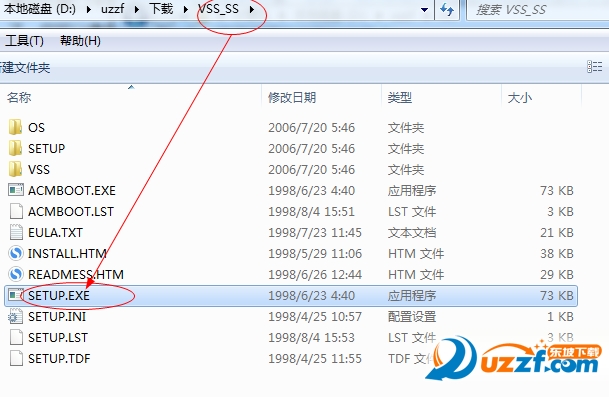Select the file name ACMBOOT.LST
The width and height of the screenshot is (609, 397).
pos(71,211)
